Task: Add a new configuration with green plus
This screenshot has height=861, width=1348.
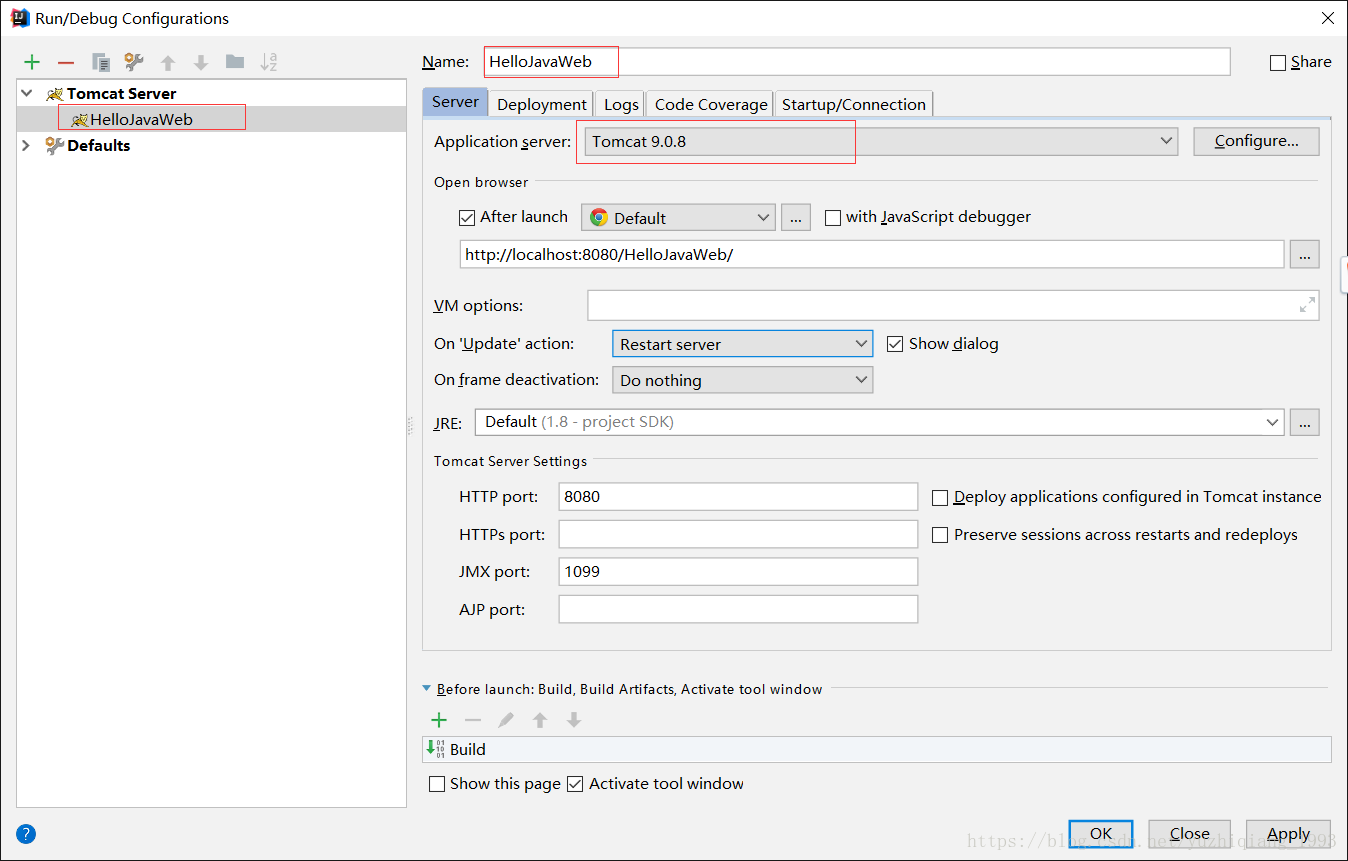Action: pos(32,62)
